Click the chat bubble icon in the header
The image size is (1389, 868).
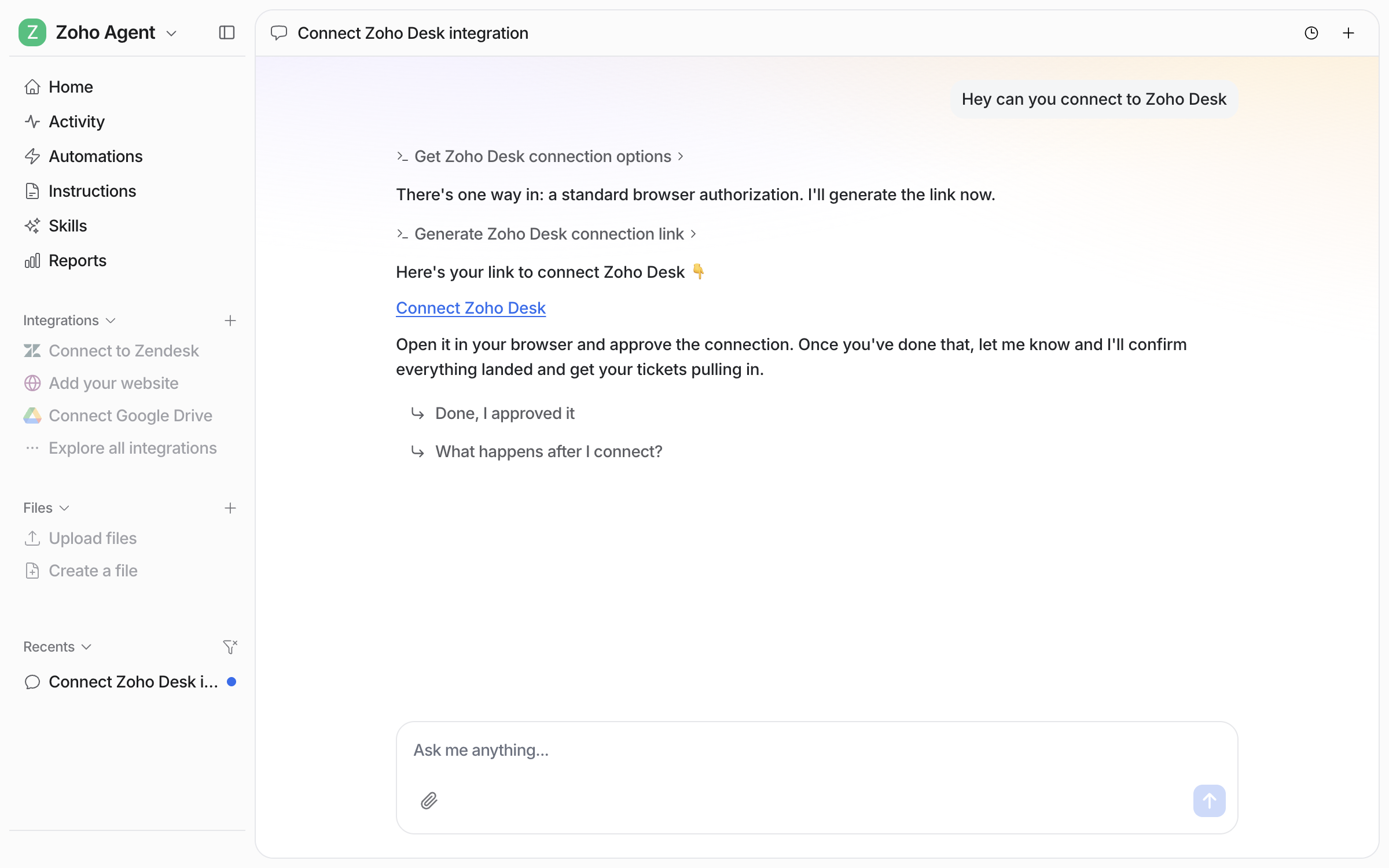279,33
